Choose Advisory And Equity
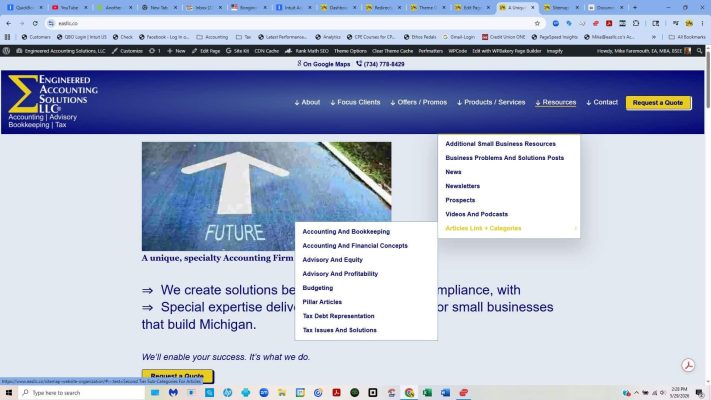711x400 pixels. pos(332,259)
